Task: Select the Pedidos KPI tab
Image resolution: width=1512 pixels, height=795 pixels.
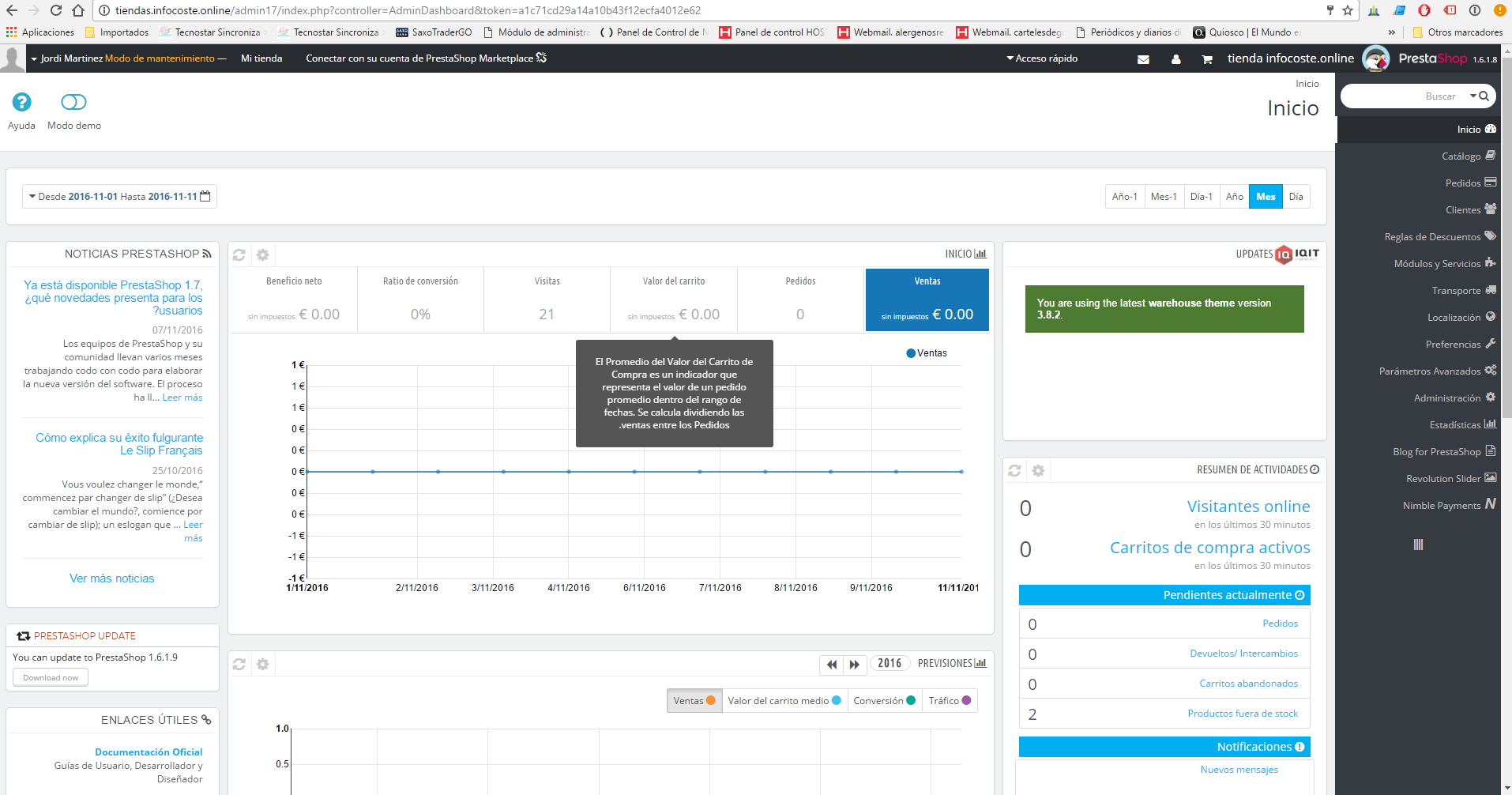Action: 800,300
